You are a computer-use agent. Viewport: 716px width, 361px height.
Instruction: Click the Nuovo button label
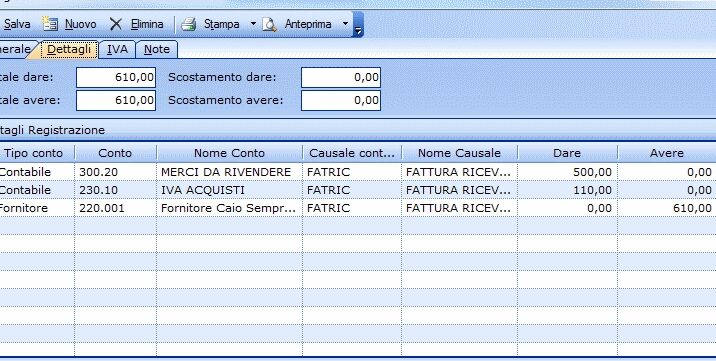[80, 24]
